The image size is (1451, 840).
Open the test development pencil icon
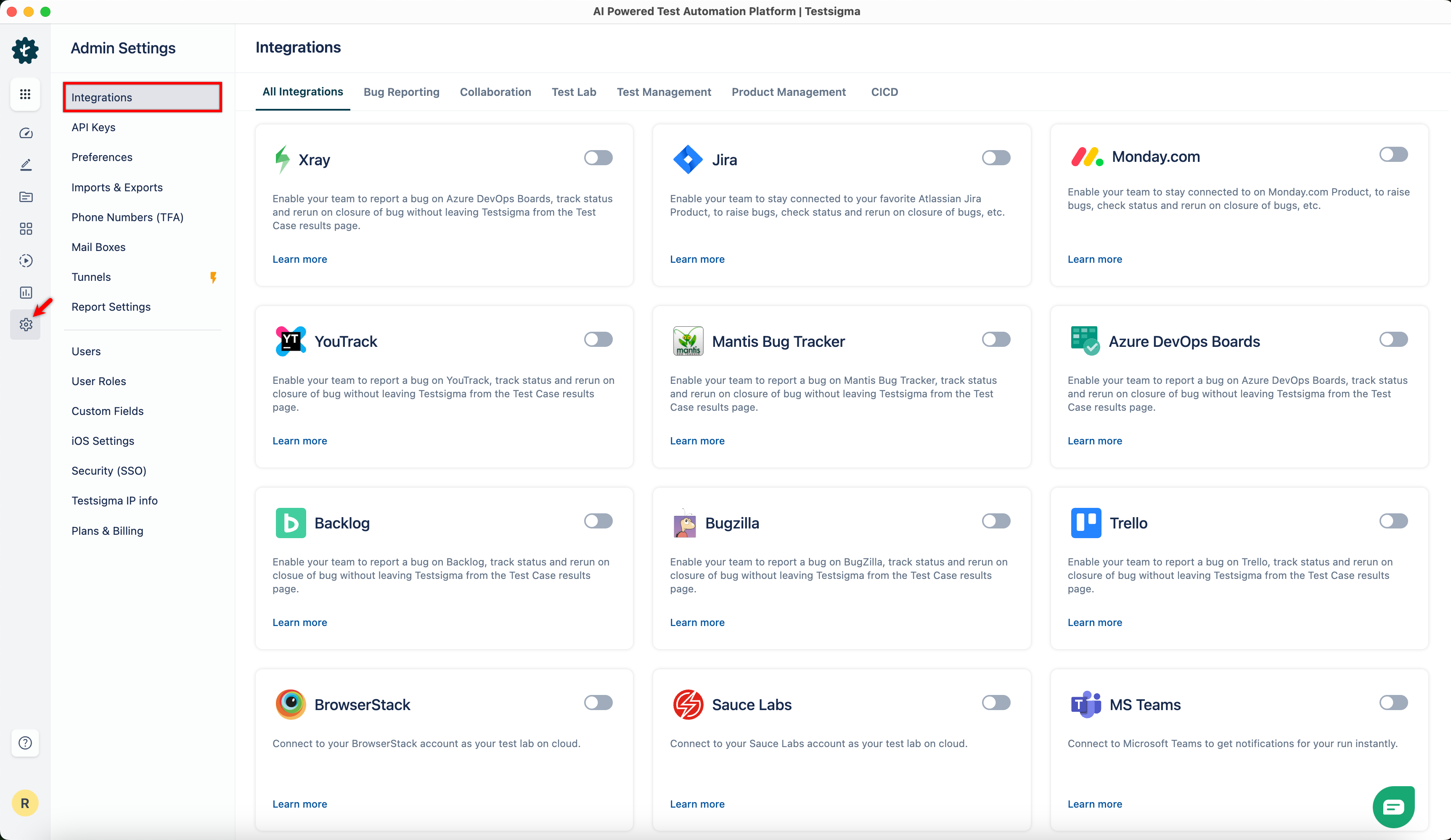click(25, 165)
